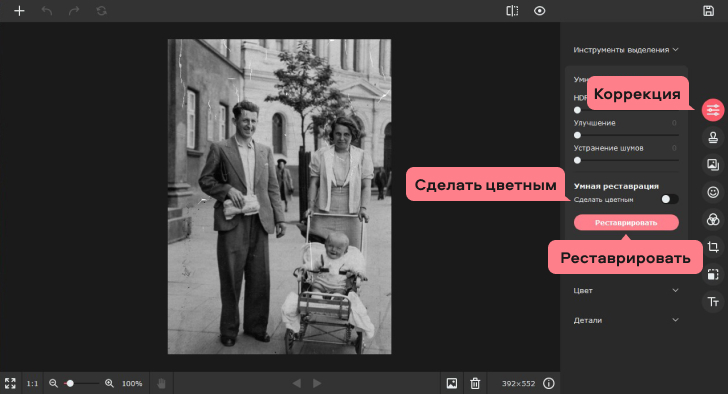The width and height of the screenshot is (728, 394).
Task: Toggle the eye preview of the original
Action: tap(540, 11)
